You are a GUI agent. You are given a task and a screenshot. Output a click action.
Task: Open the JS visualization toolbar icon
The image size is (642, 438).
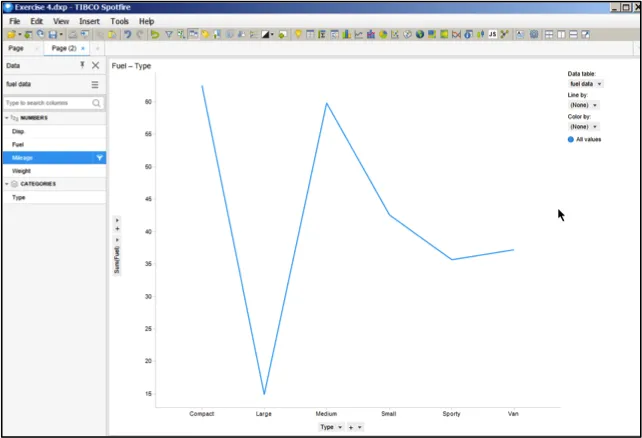pyautogui.click(x=493, y=34)
